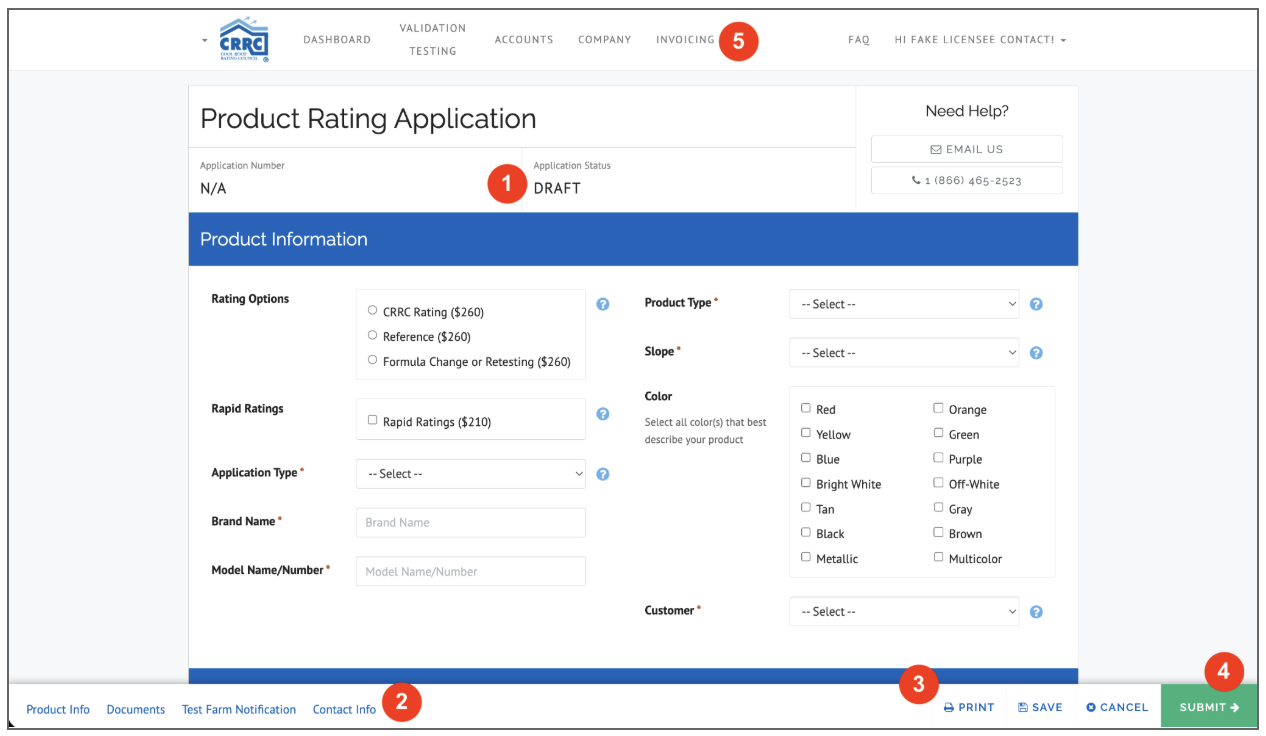Open the Customer dropdown

(x=904, y=612)
